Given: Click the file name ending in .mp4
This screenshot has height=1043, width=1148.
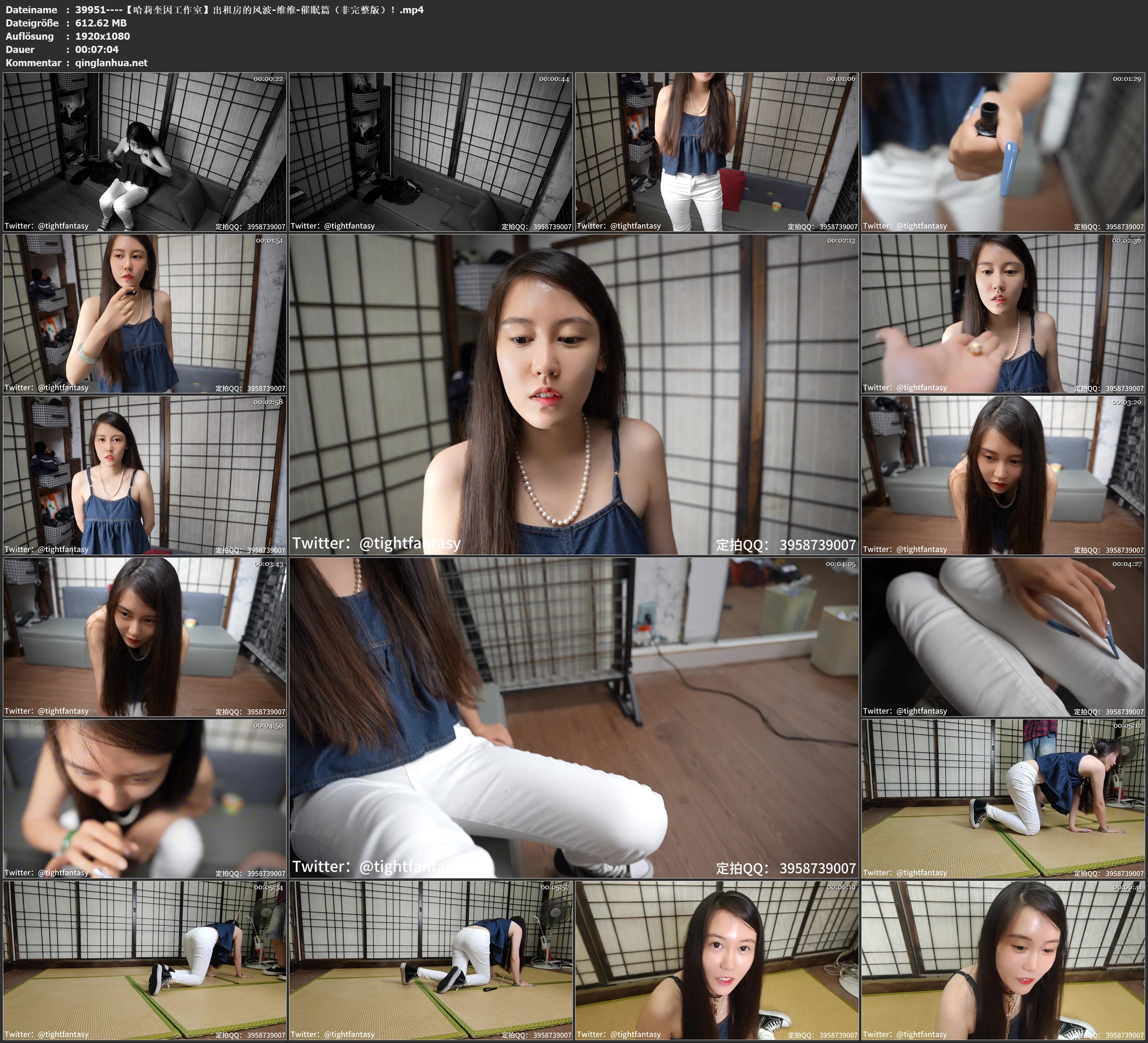Looking at the screenshot, I should (249, 9).
